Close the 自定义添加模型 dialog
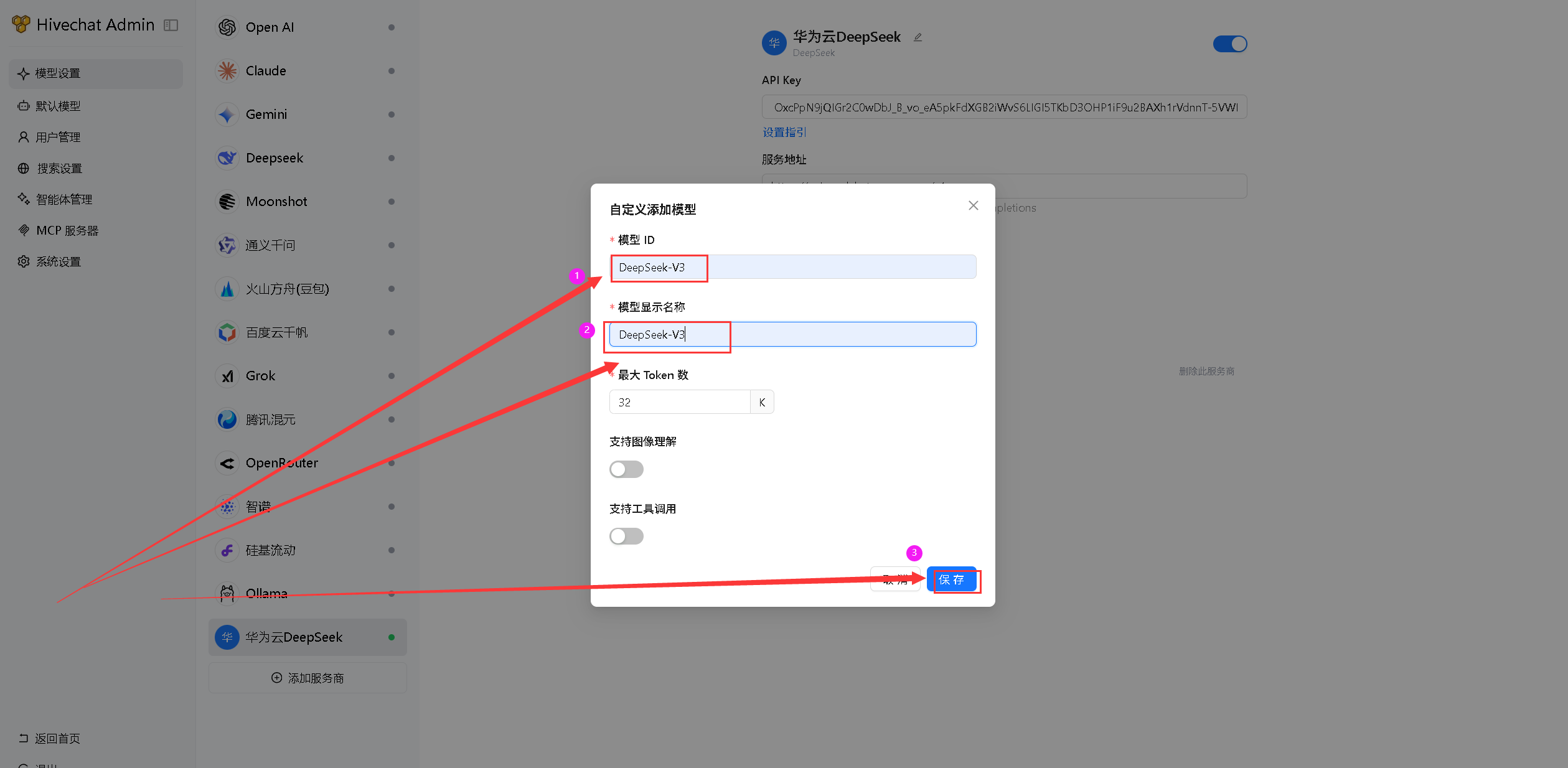The width and height of the screenshot is (1568, 768). 974,205
